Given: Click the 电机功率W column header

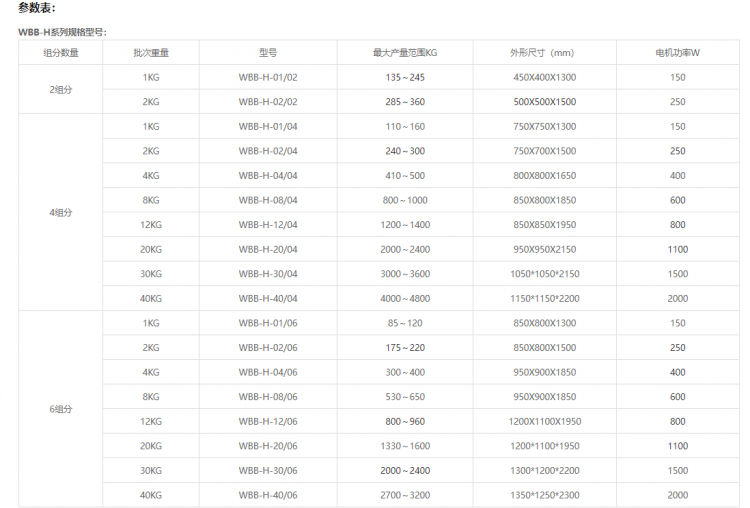Looking at the screenshot, I should [677, 52].
